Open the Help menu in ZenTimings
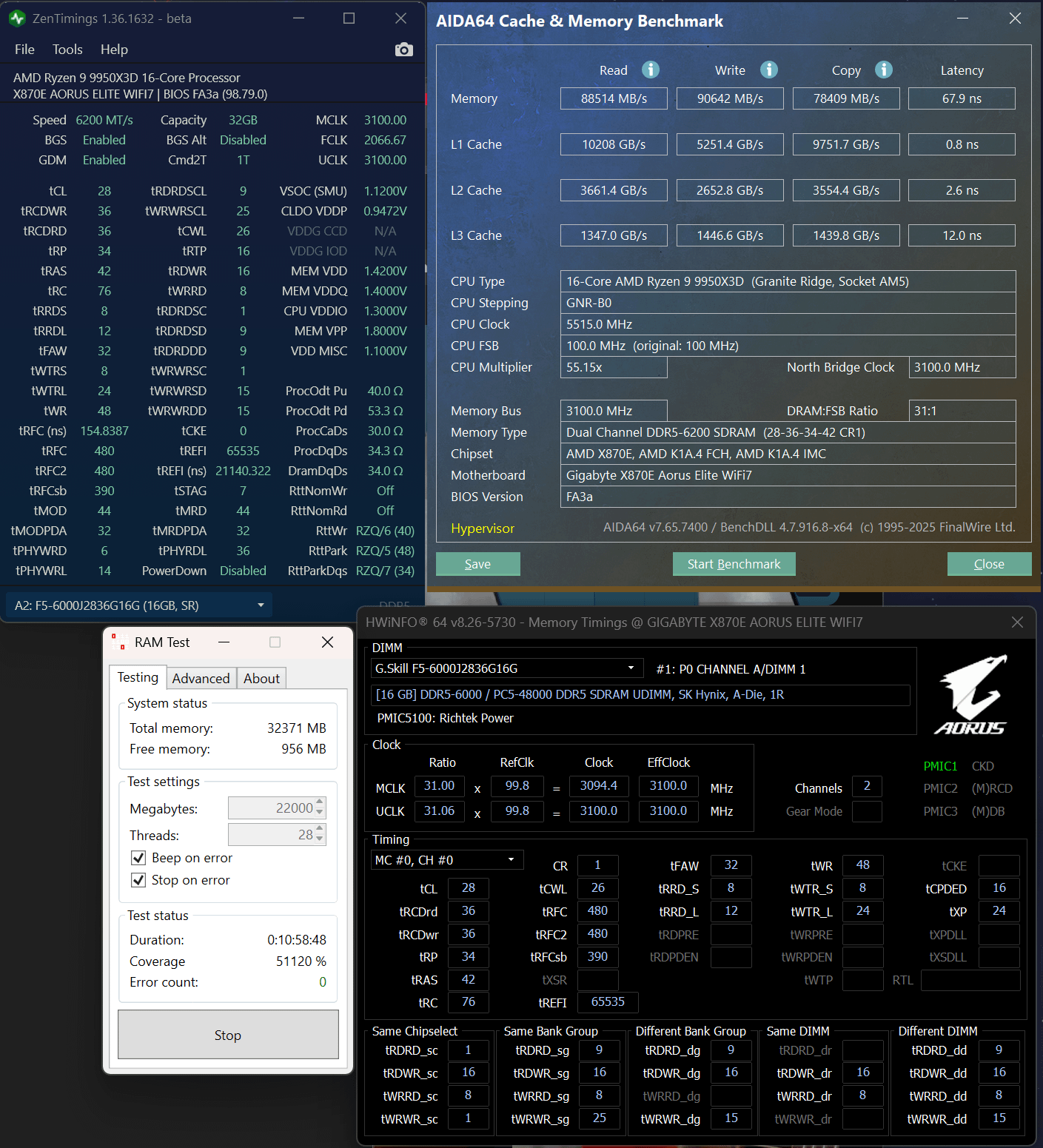This screenshot has width=1043, height=1148. tap(114, 50)
